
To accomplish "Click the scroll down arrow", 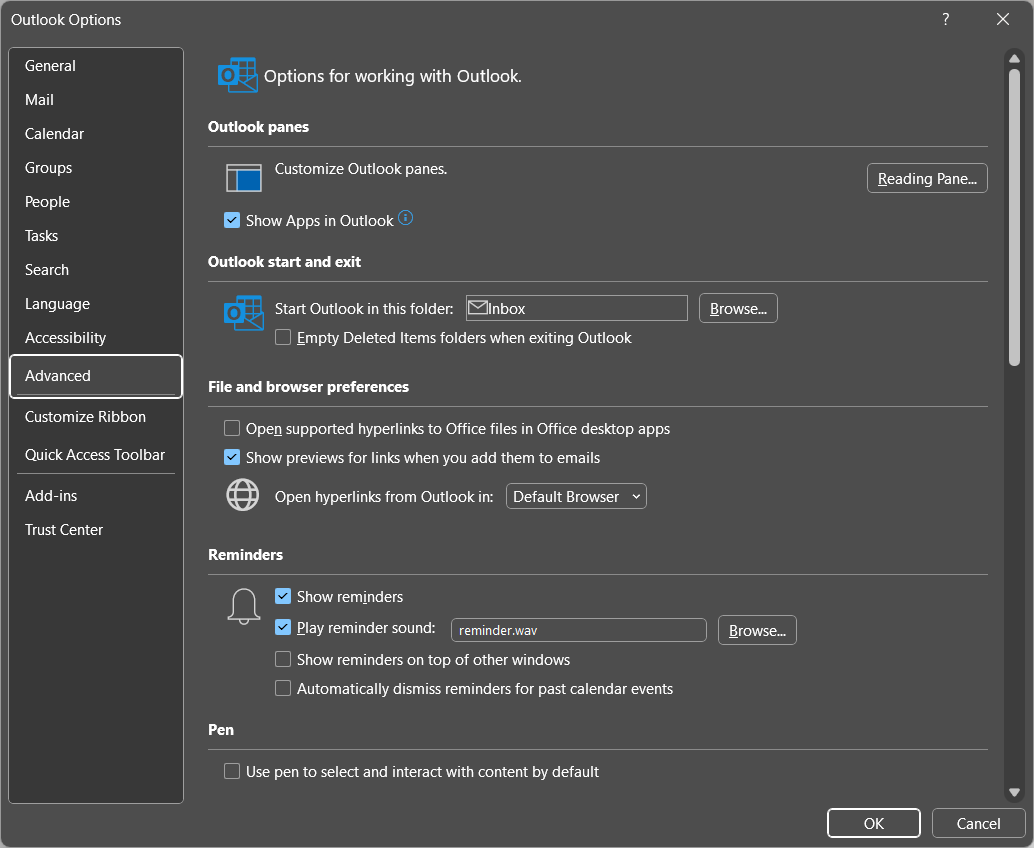I will coord(1014,792).
